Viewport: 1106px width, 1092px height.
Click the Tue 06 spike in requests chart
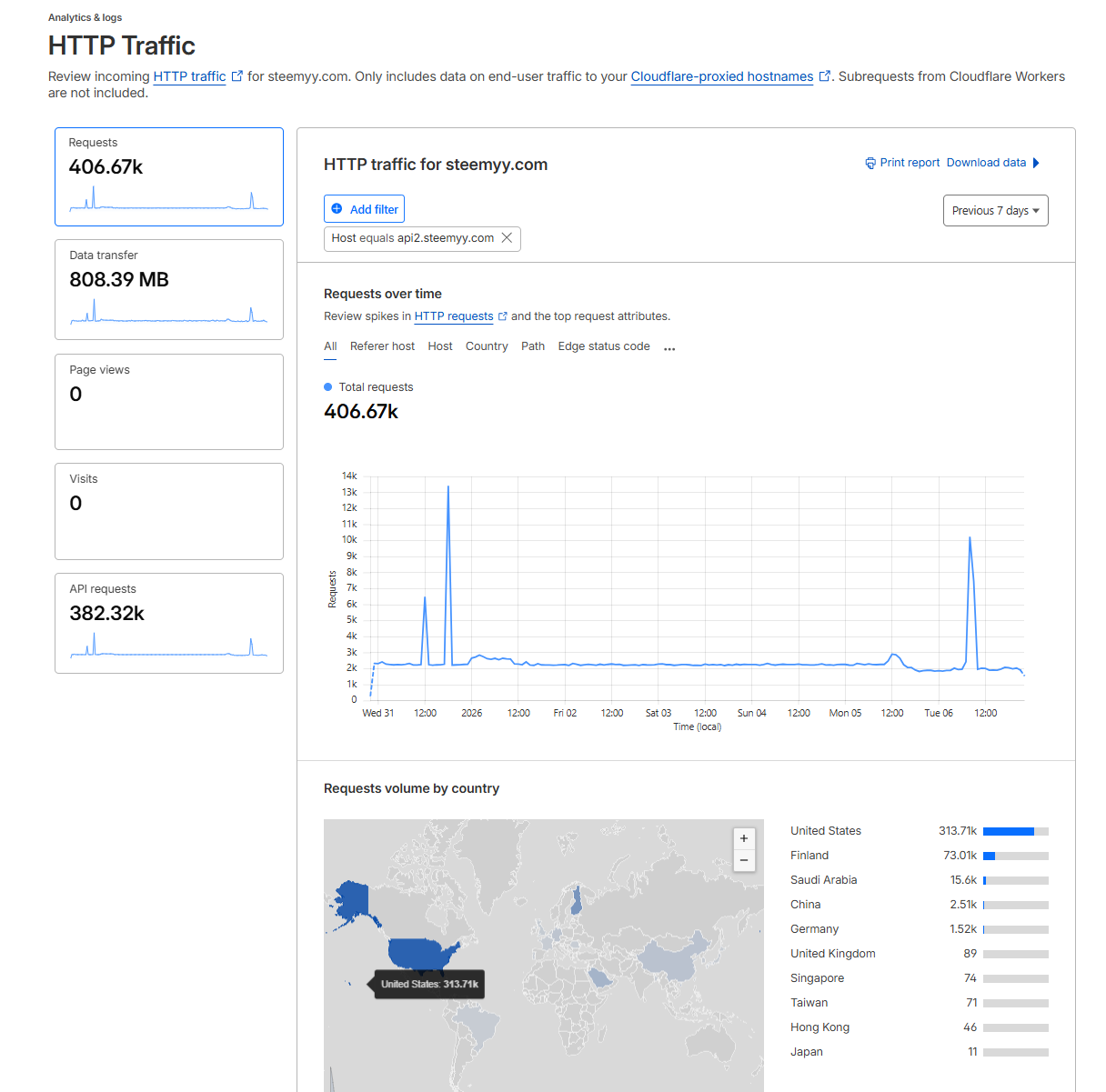(970, 538)
